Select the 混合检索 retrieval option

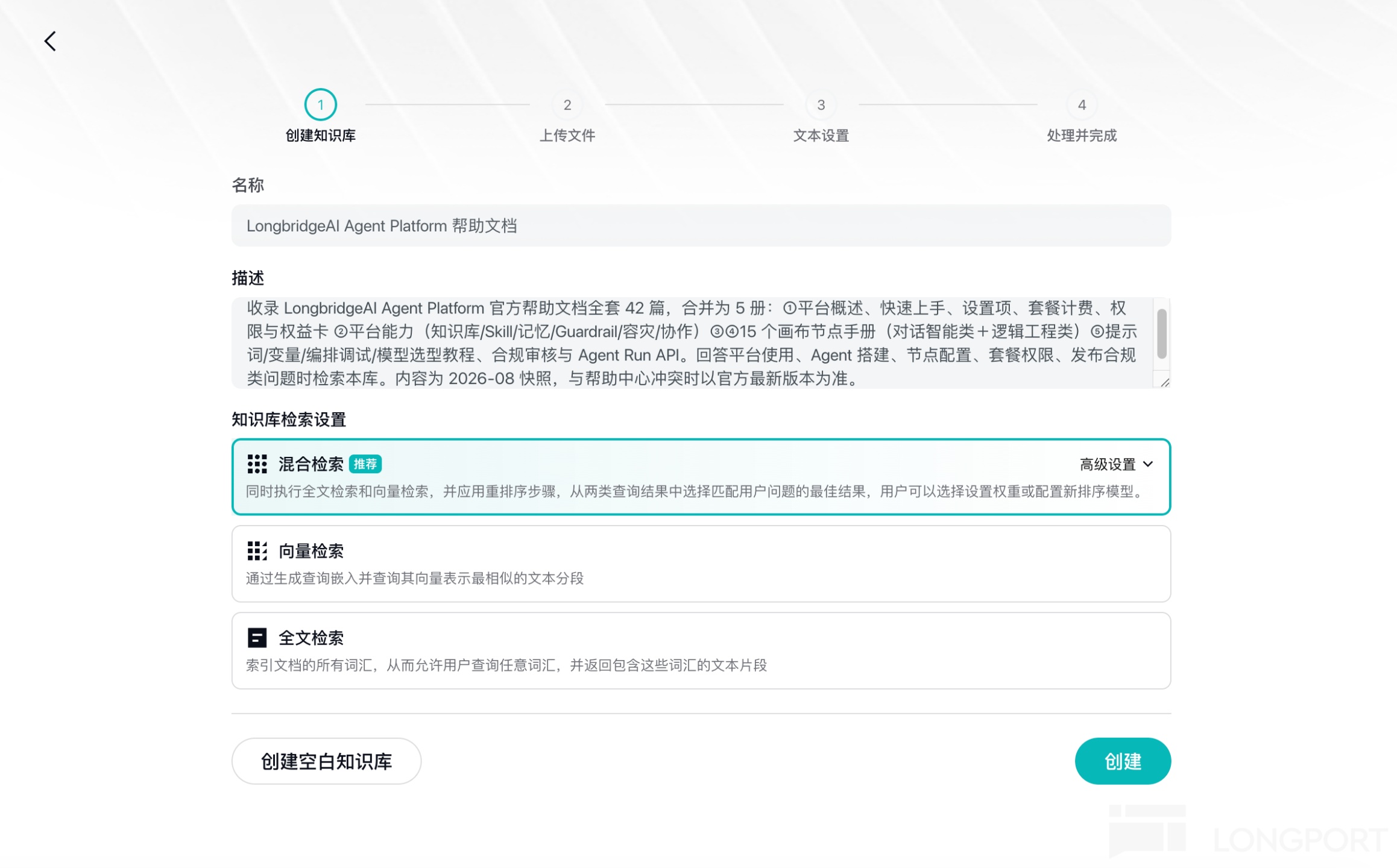[x=701, y=477]
